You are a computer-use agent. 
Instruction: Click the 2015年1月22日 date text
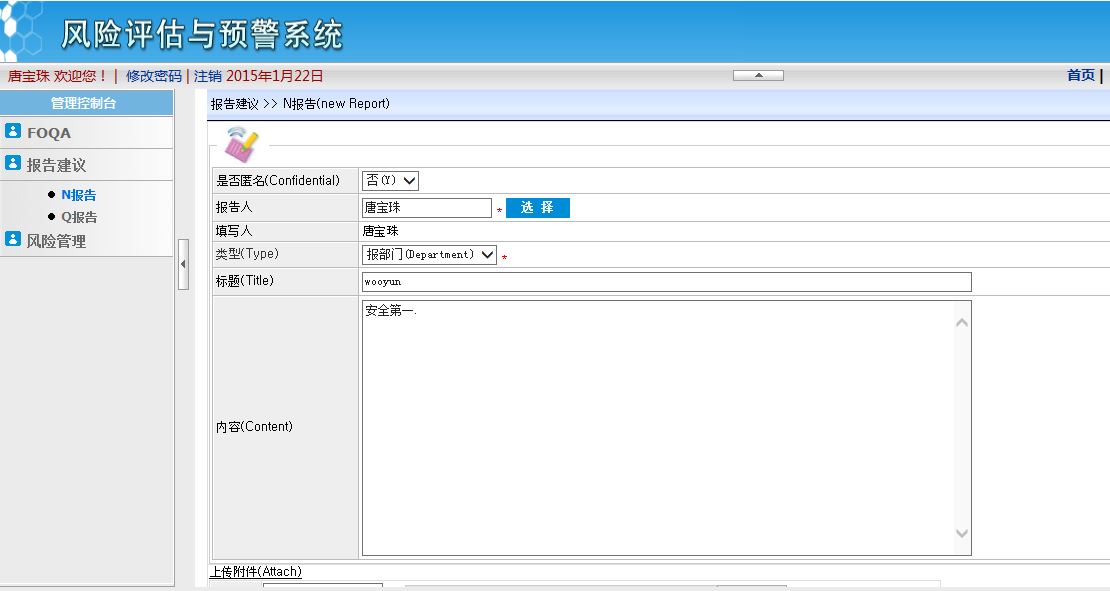[275, 76]
